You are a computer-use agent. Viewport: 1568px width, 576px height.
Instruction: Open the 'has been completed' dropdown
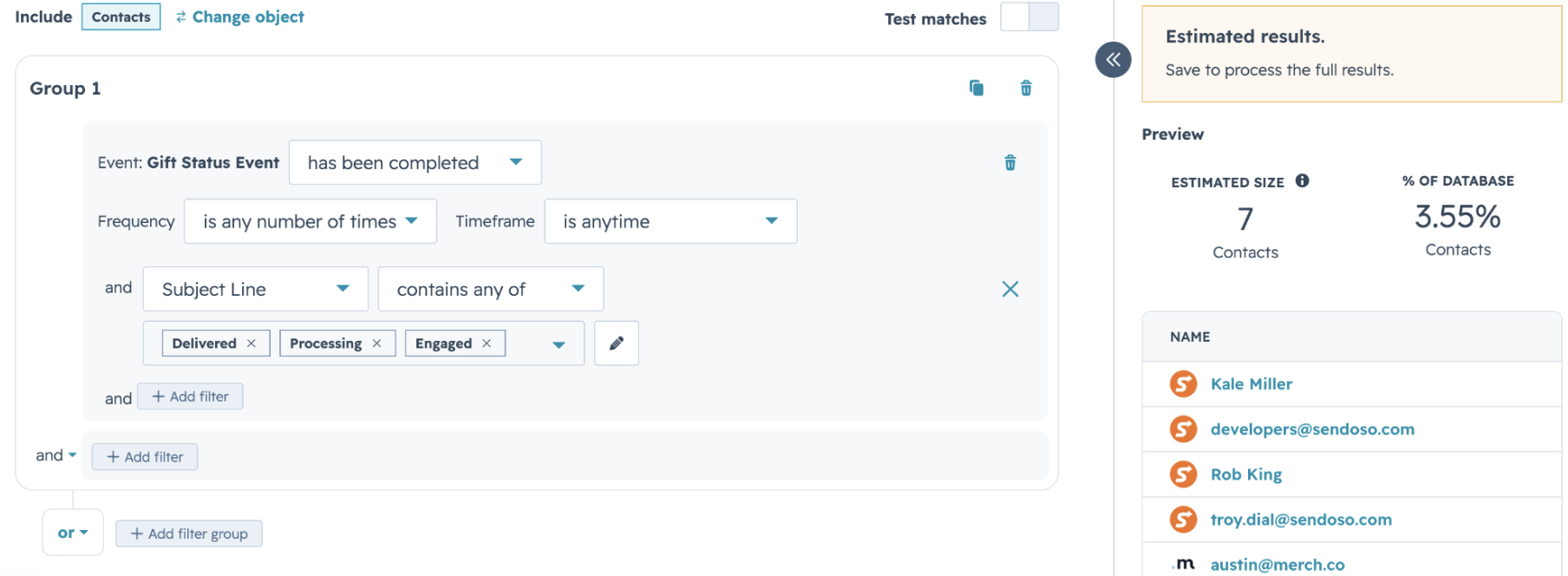(415, 162)
